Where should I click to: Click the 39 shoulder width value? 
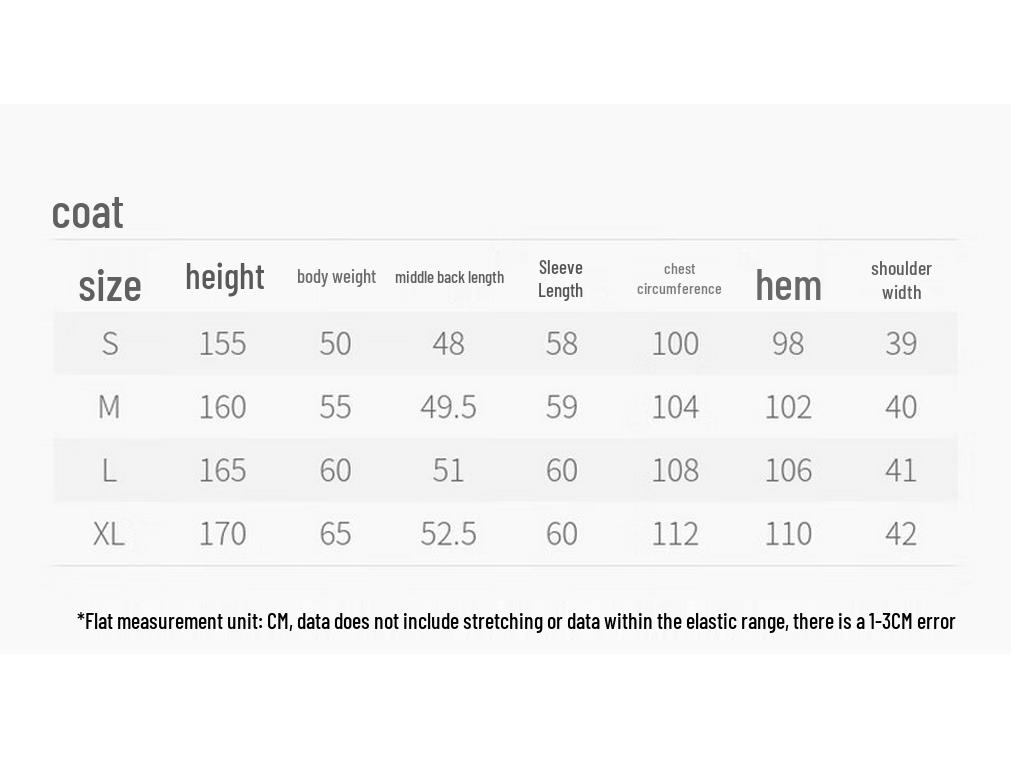point(901,344)
